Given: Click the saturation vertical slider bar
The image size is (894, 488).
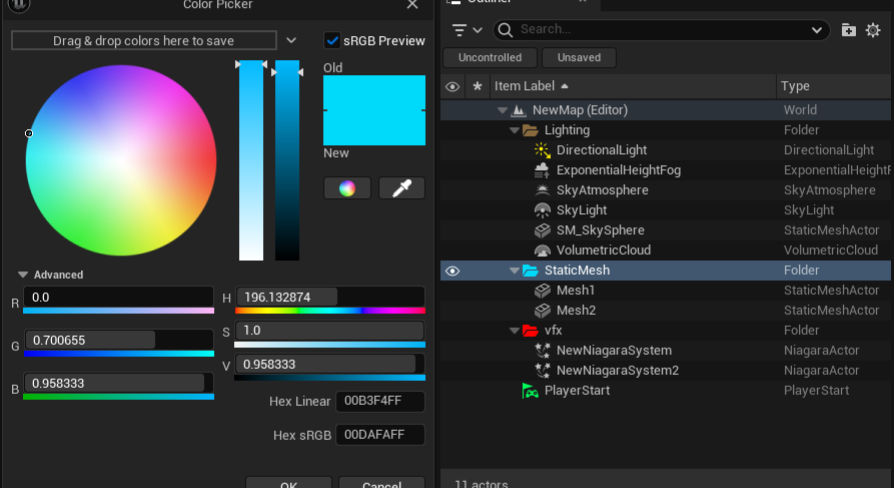Looking at the screenshot, I should coord(251,160).
